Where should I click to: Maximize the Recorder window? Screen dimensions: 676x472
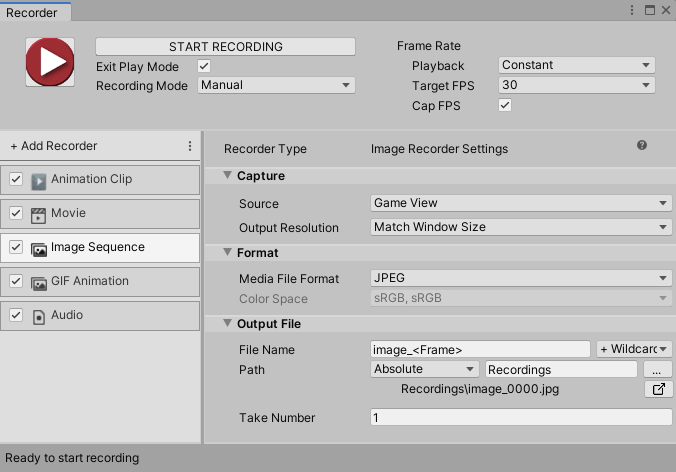(x=650, y=10)
